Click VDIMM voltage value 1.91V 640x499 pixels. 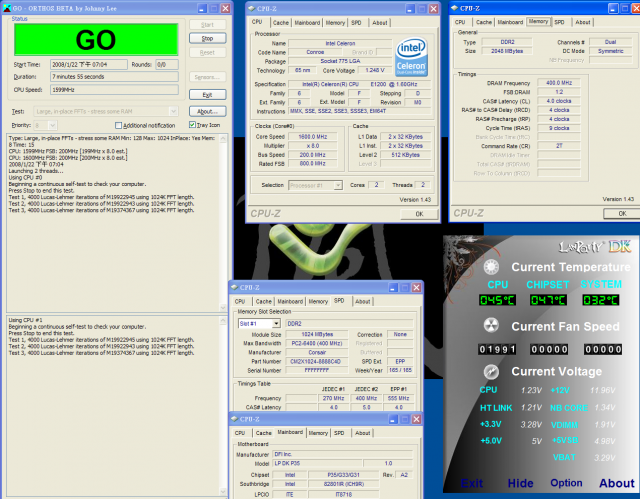[x=605, y=425]
